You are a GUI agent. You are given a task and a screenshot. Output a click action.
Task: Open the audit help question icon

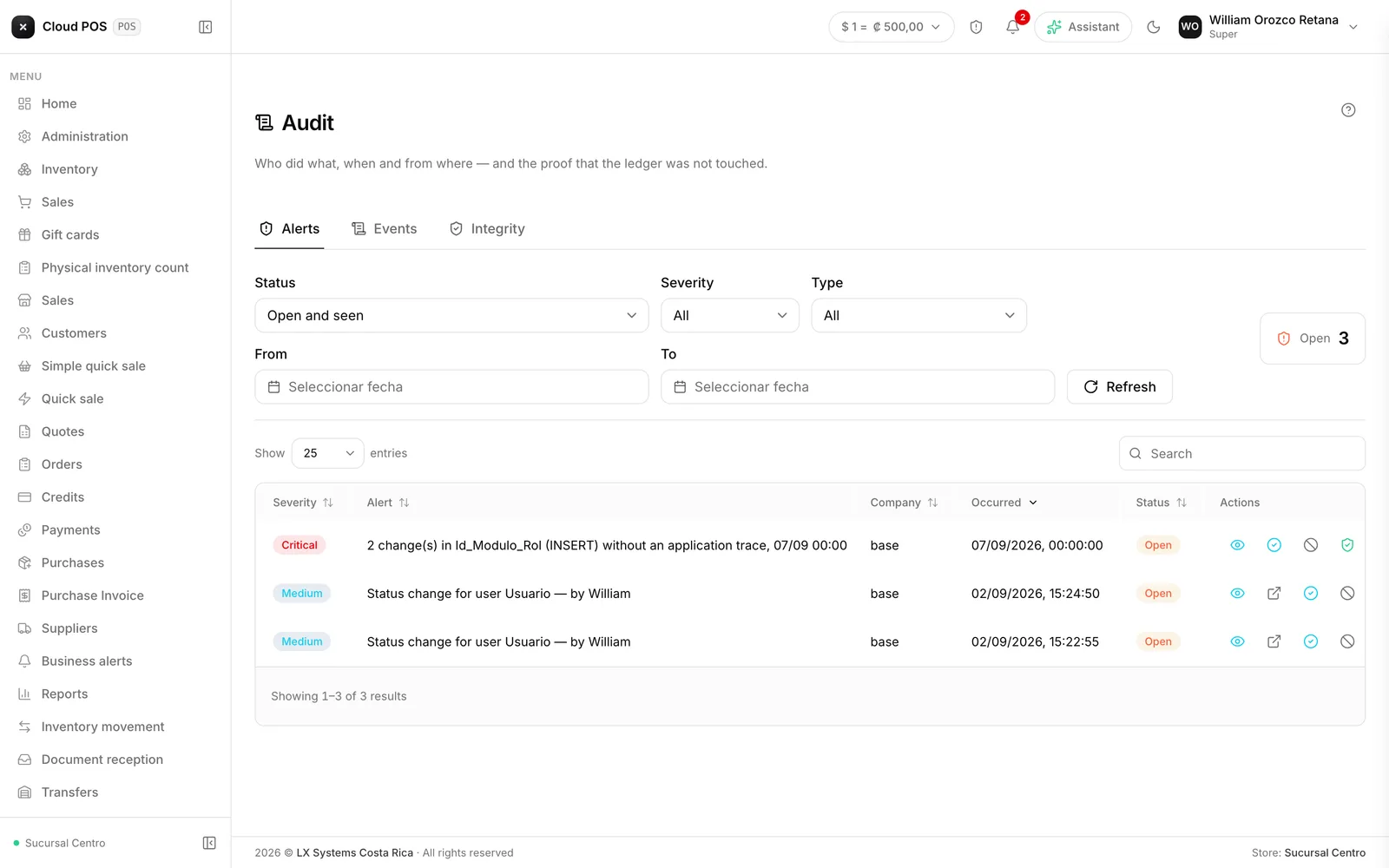coord(1348,110)
